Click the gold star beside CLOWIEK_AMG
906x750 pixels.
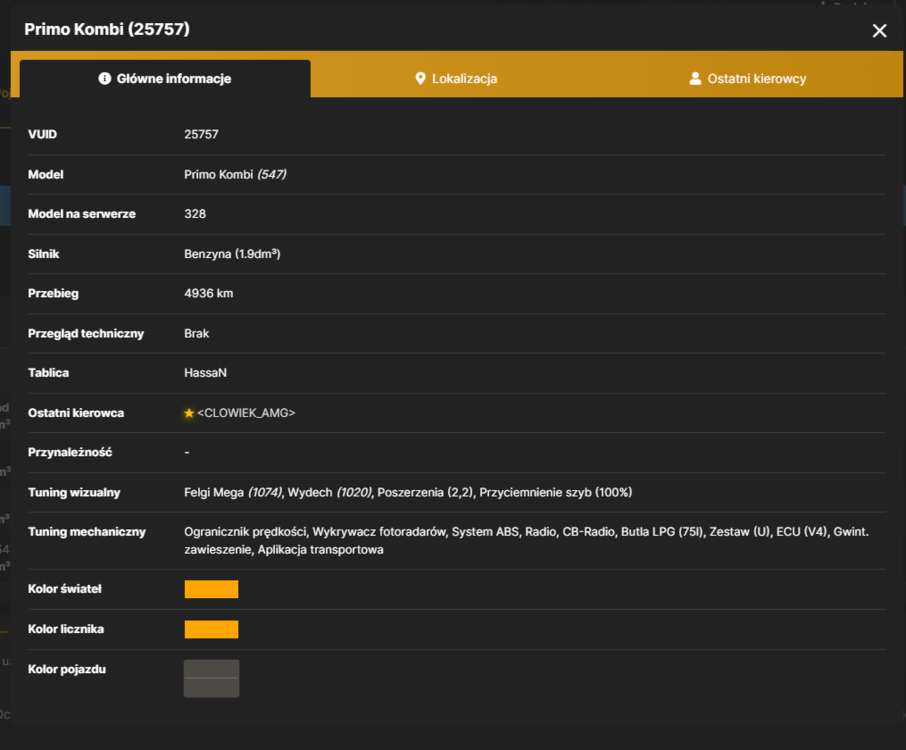click(x=188, y=413)
